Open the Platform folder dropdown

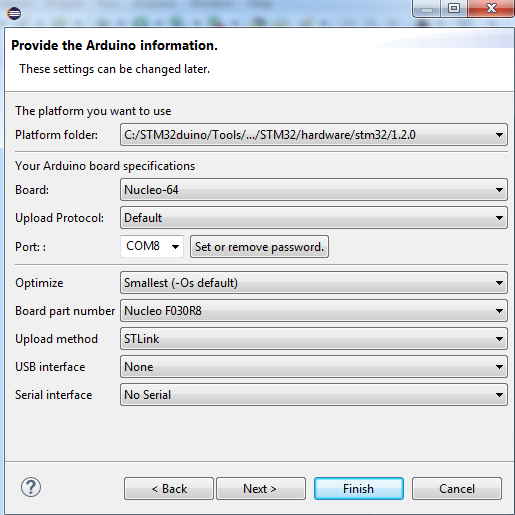point(314,135)
